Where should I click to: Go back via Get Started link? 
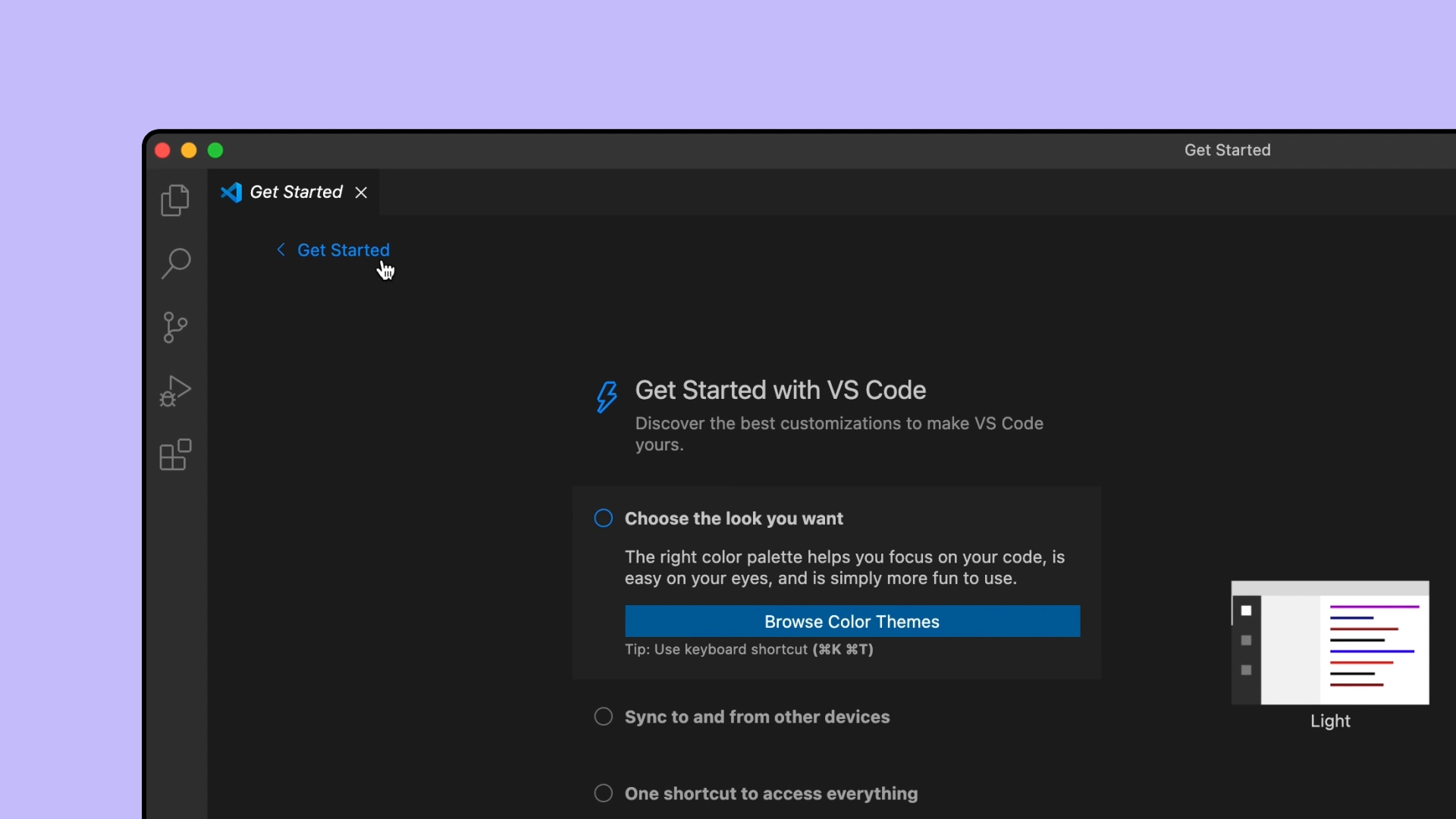tap(343, 250)
